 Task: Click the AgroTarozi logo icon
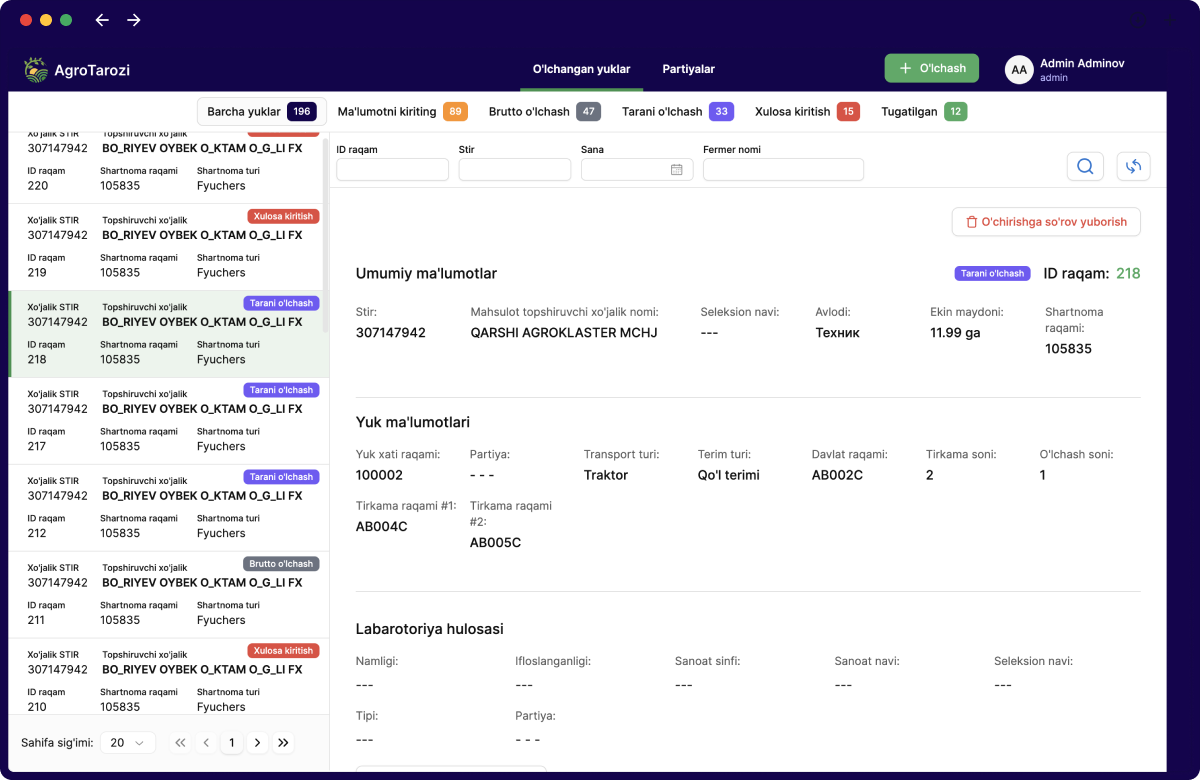click(x=36, y=69)
